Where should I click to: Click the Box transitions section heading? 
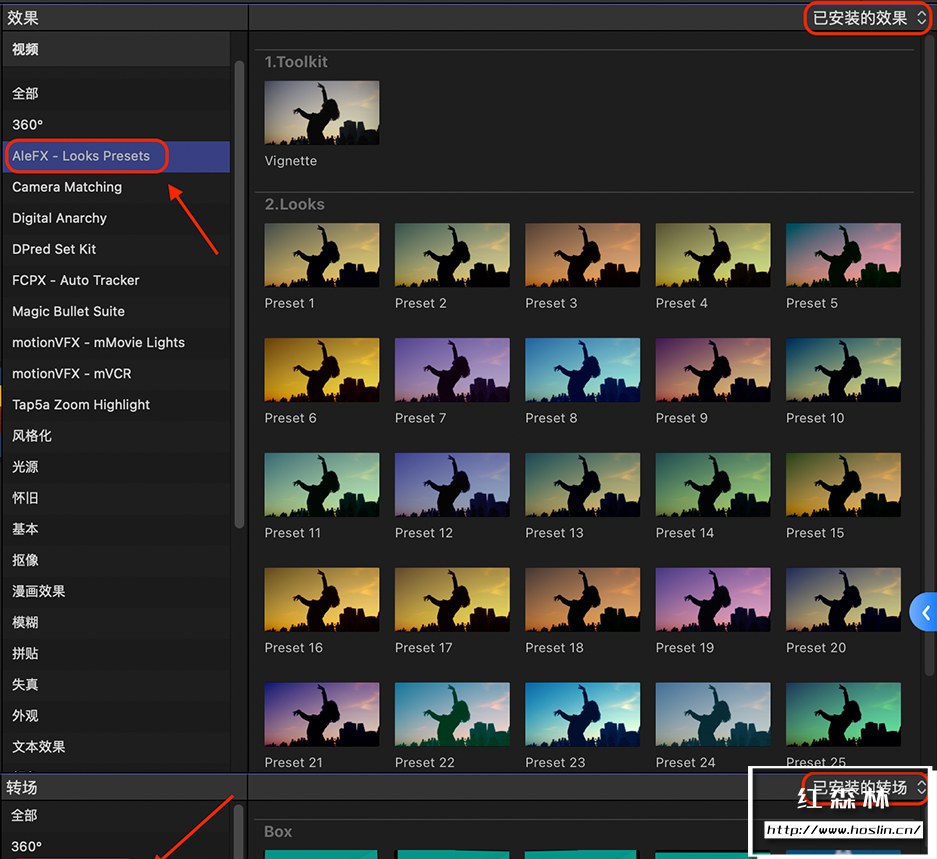(278, 832)
